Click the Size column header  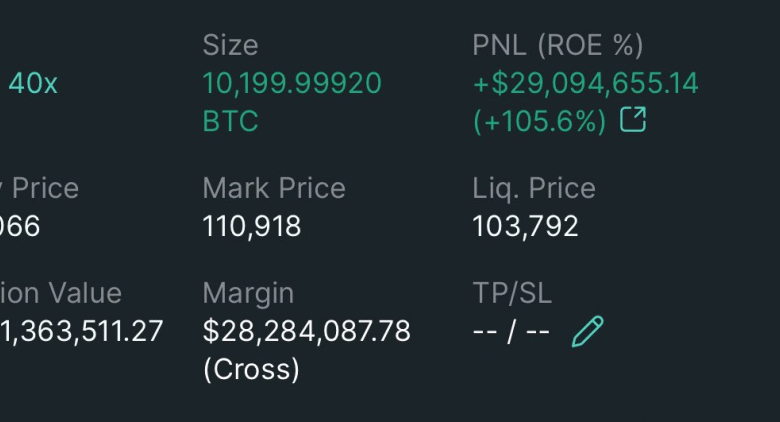click(x=230, y=45)
